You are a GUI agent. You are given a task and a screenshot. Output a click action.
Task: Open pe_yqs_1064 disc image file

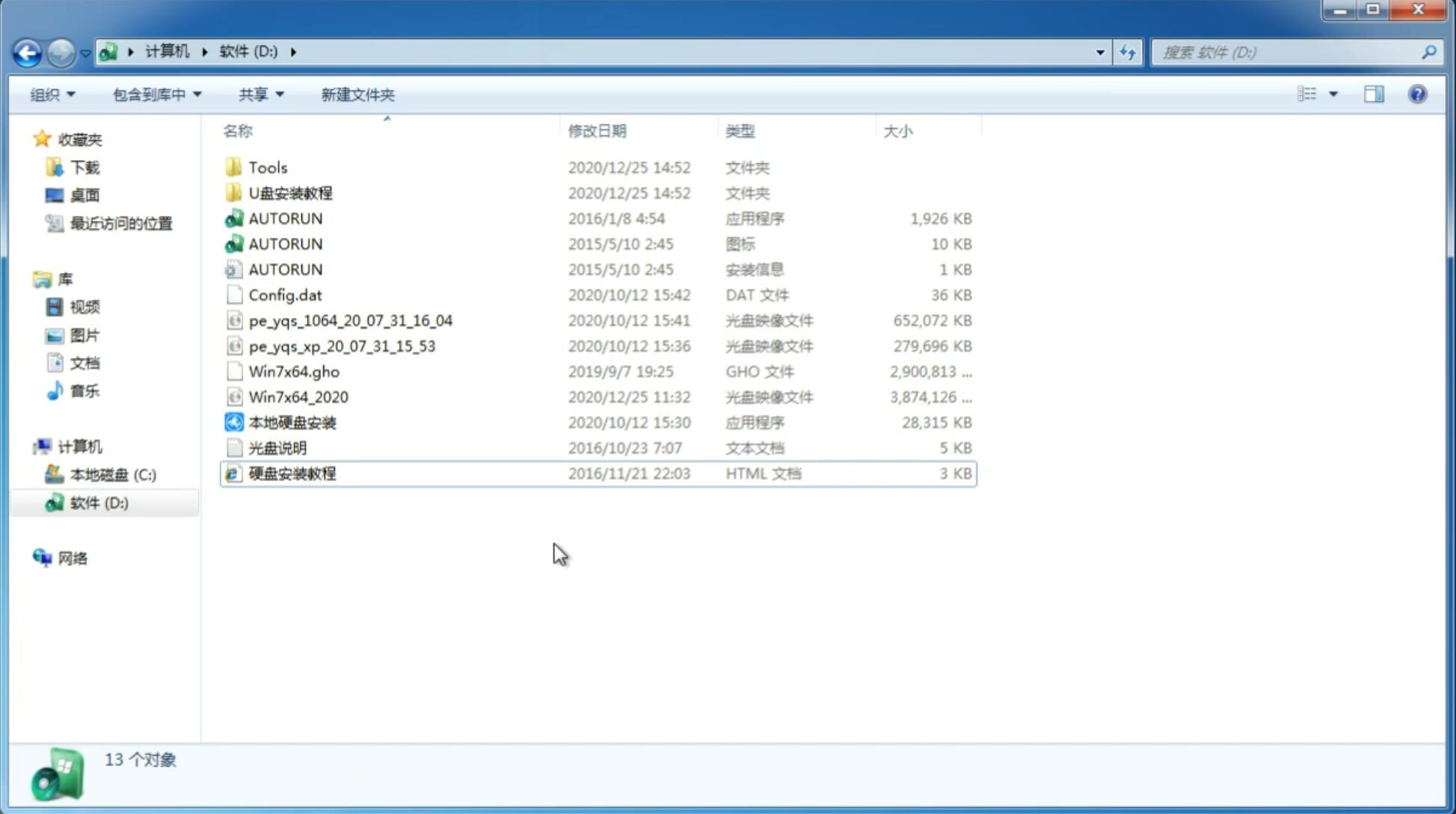tap(351, 320)
